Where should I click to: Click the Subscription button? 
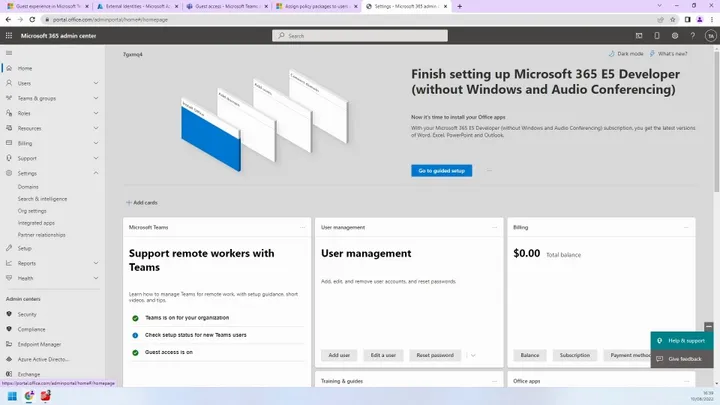(x=574, y=355)
